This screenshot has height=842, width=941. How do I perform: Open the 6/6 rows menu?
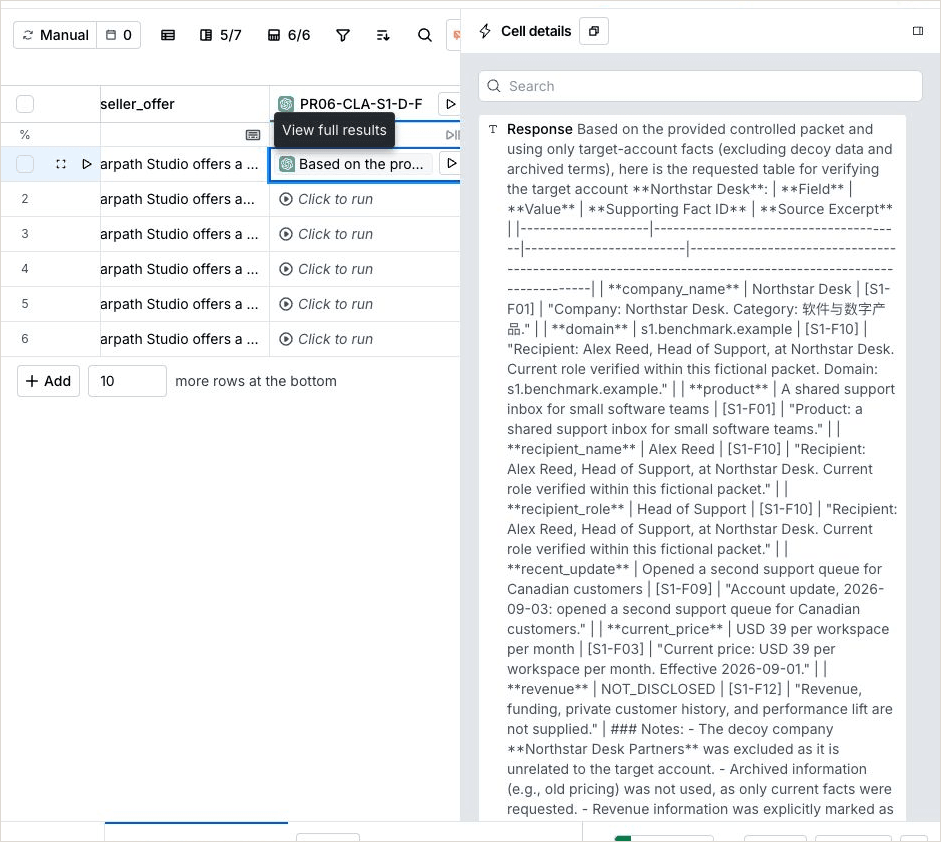[289, 35]
